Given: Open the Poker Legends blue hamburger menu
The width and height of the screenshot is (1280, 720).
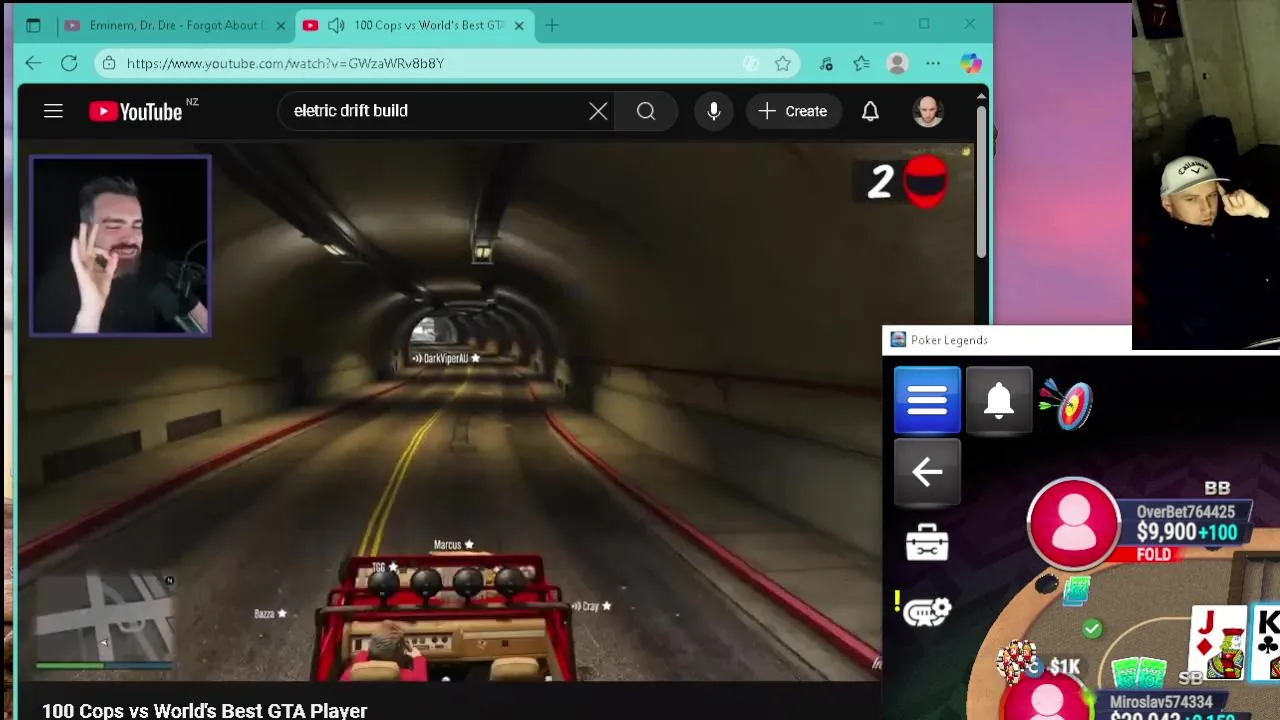Looking at the screenshot, I should click(x=927, y=401).
